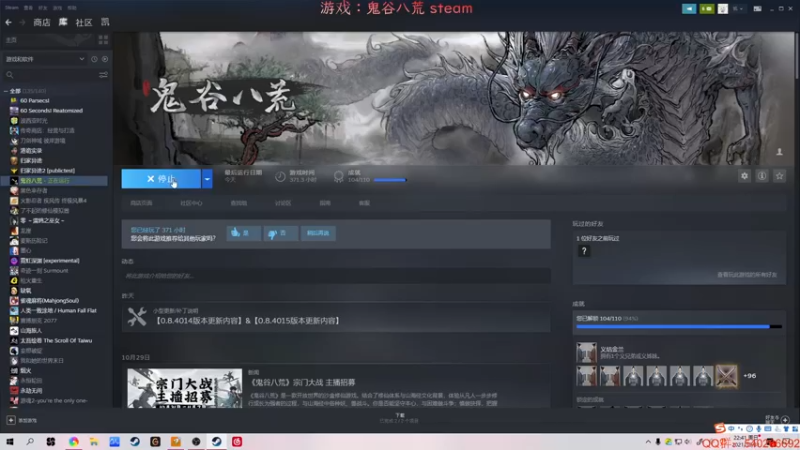The width and height of the screenshot is (800, 450).
Task: Show hidden system tray icons chevron
Action: [648, 442]
